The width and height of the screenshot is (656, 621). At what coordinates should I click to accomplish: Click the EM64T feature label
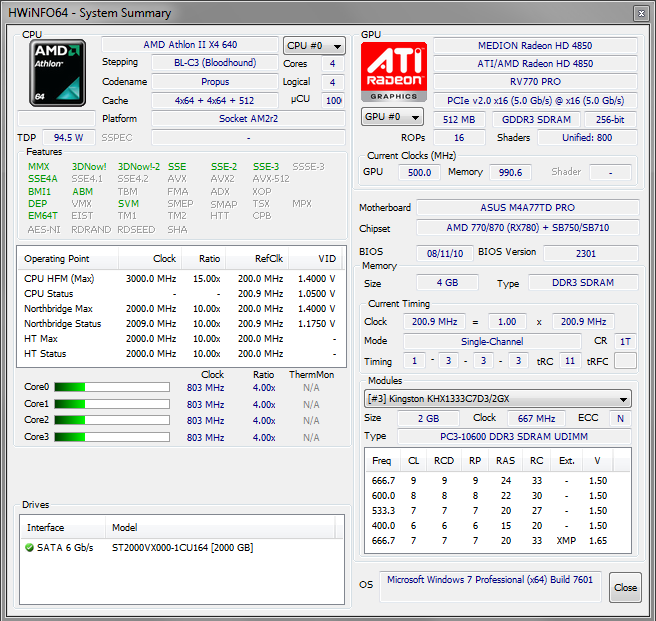[43, 216]
